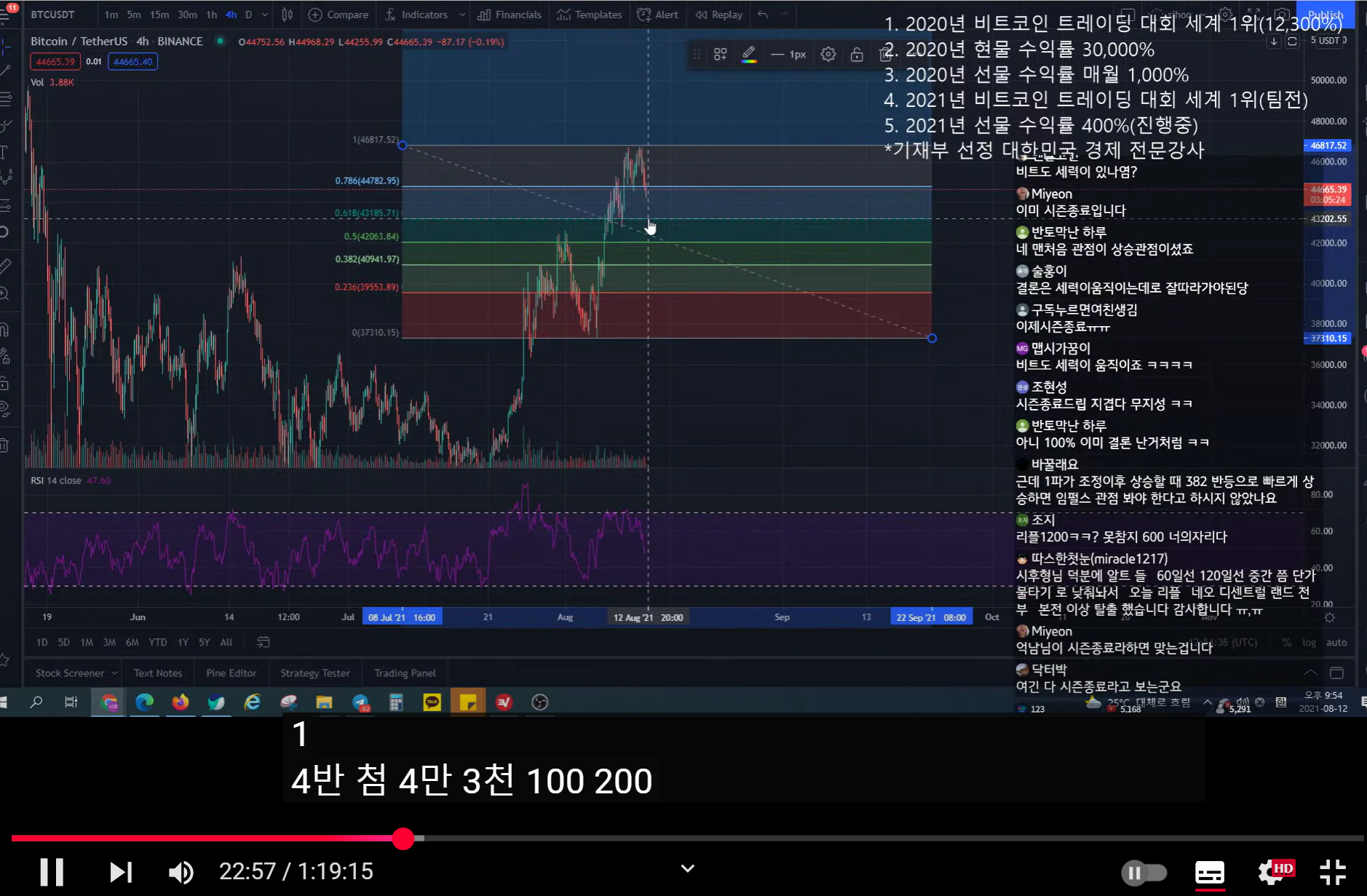Open KakaoTalk from the taskbar
The height and width of the screenshot is (896, 1367).
432,702
